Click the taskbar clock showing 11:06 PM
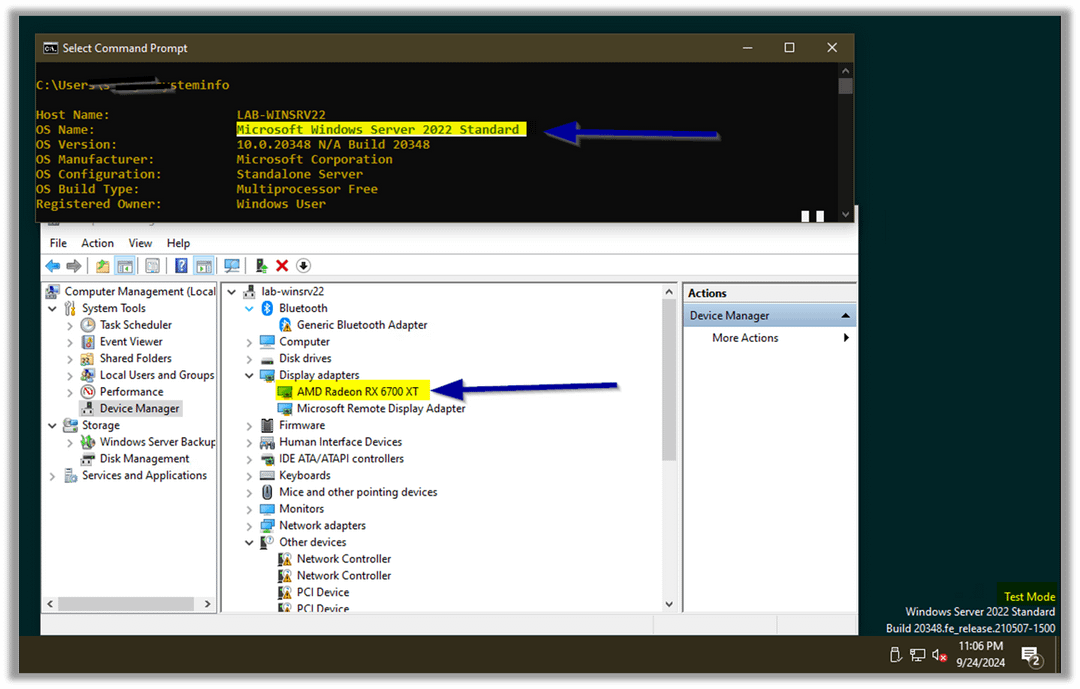This screenshot has width=1080, height=689. click(979, 655)
